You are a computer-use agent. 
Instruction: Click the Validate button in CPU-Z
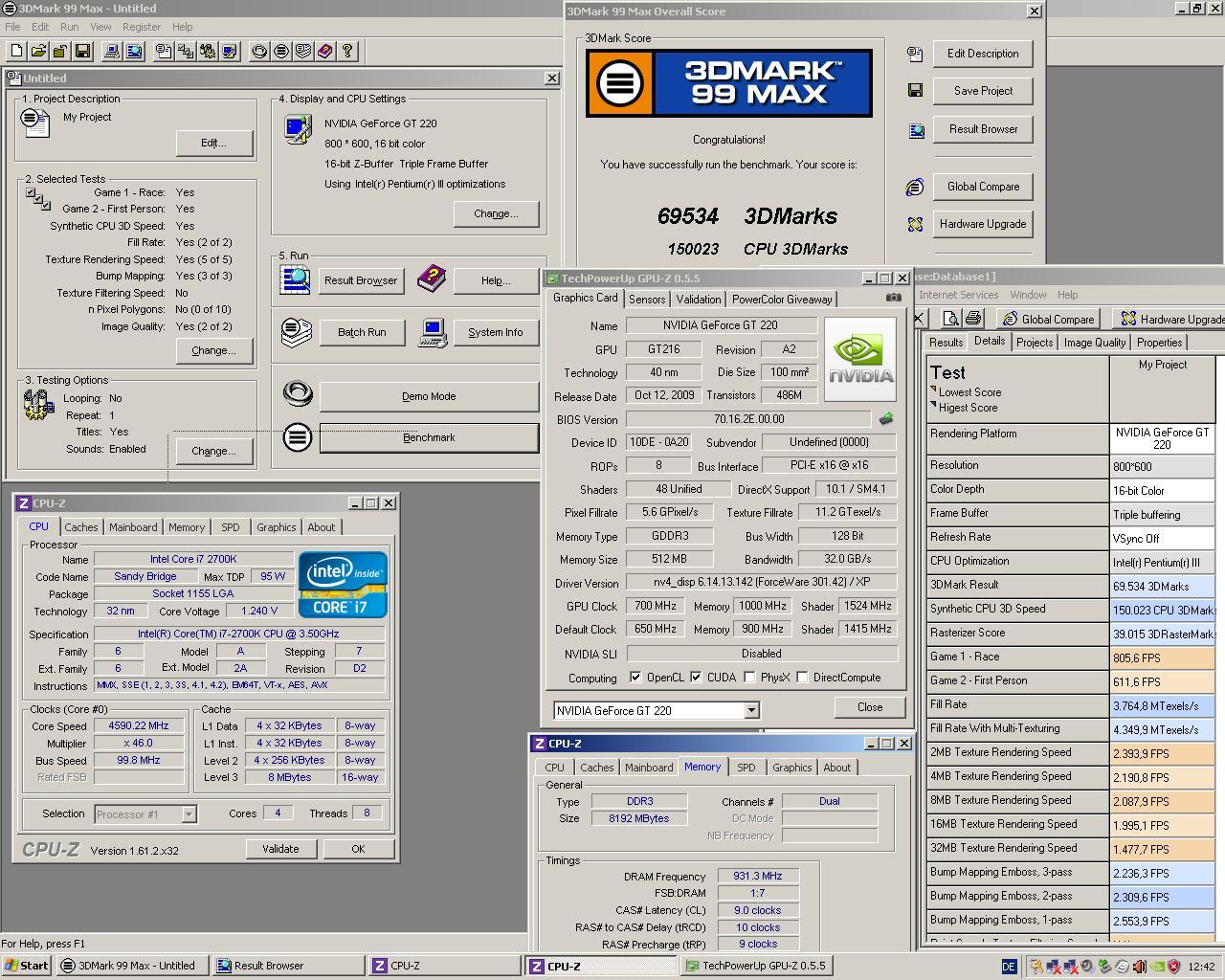[x=280, y=849]
